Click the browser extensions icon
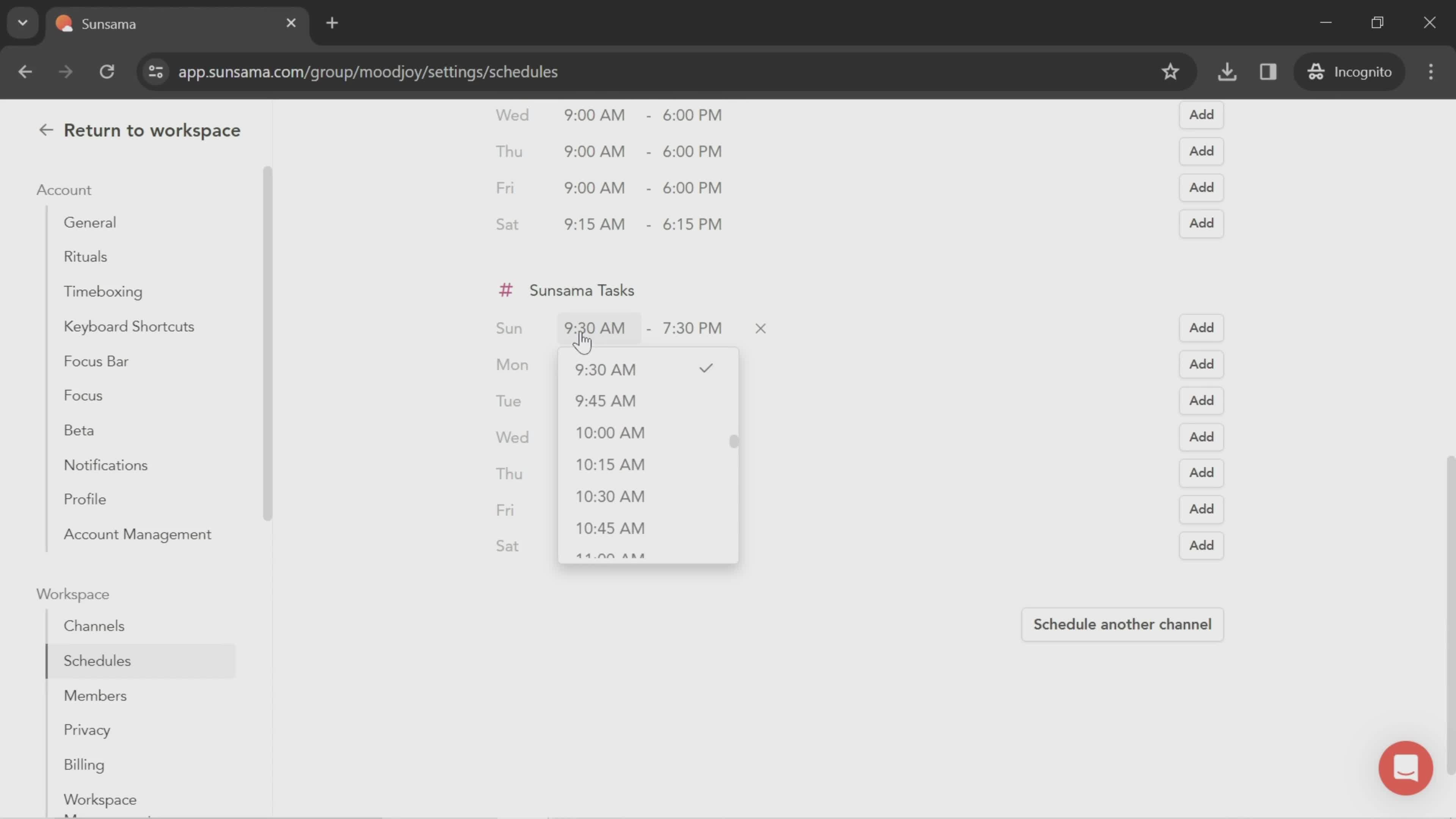This screenshot has height=819, width=1456. click(x=1267, y=71)
